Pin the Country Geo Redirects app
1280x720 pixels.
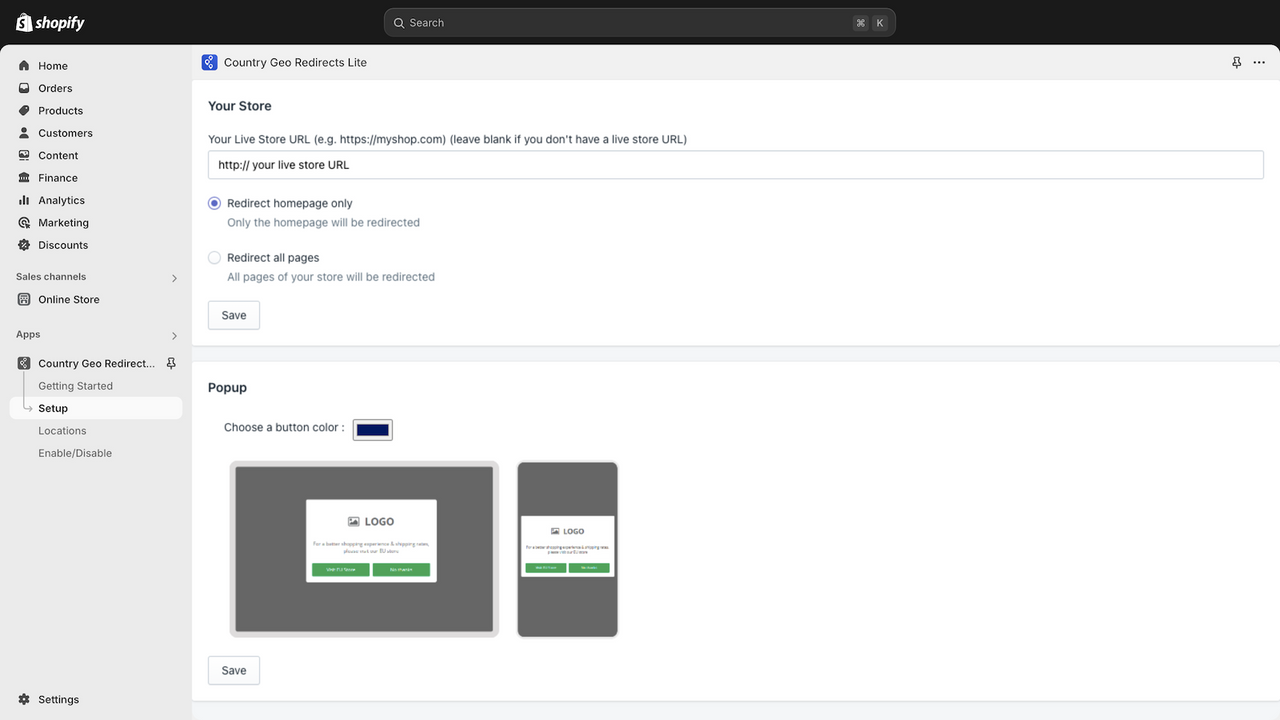click(x=1237, y=62)
